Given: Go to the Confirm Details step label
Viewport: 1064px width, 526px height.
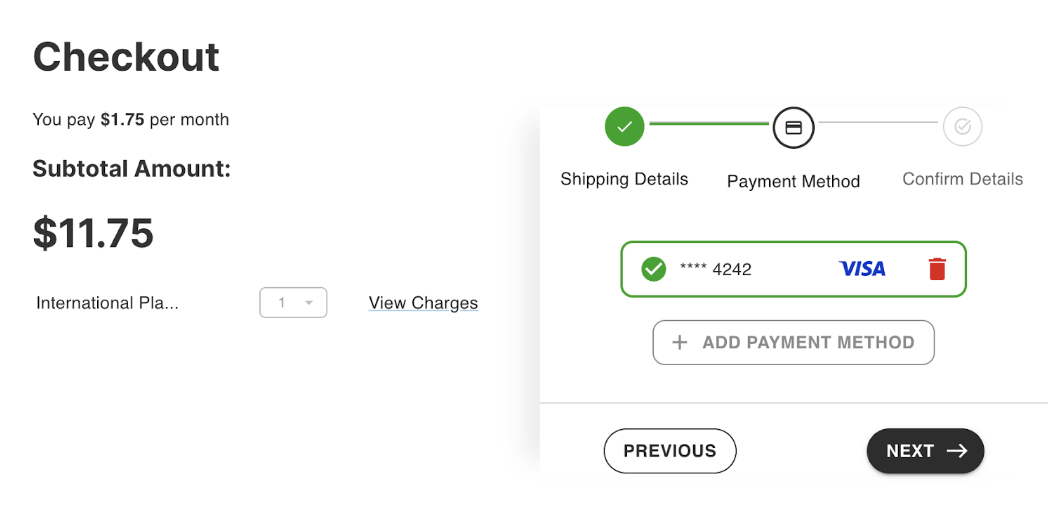Looking at the screenshot, I should pyautogui.click(x=962, y=179).
